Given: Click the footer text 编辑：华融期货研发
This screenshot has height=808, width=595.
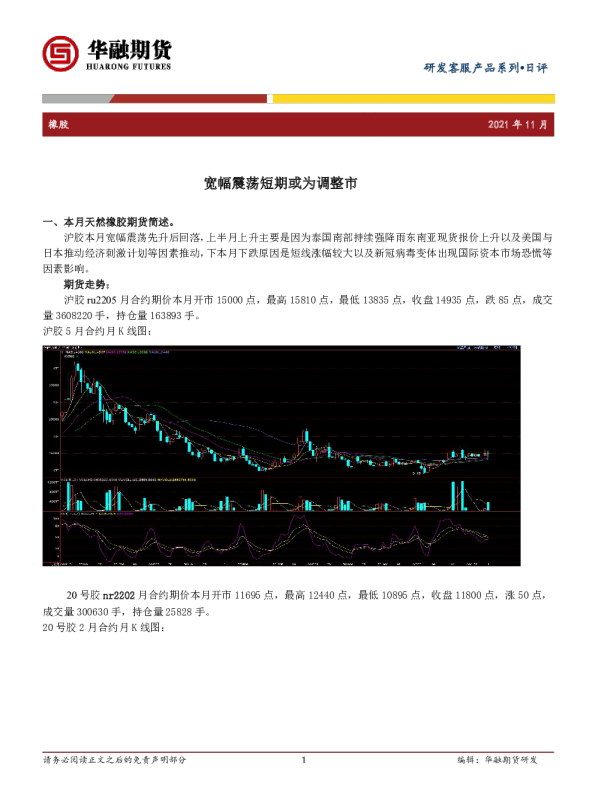Looking at the screenshot, I should tap(497, 760).
